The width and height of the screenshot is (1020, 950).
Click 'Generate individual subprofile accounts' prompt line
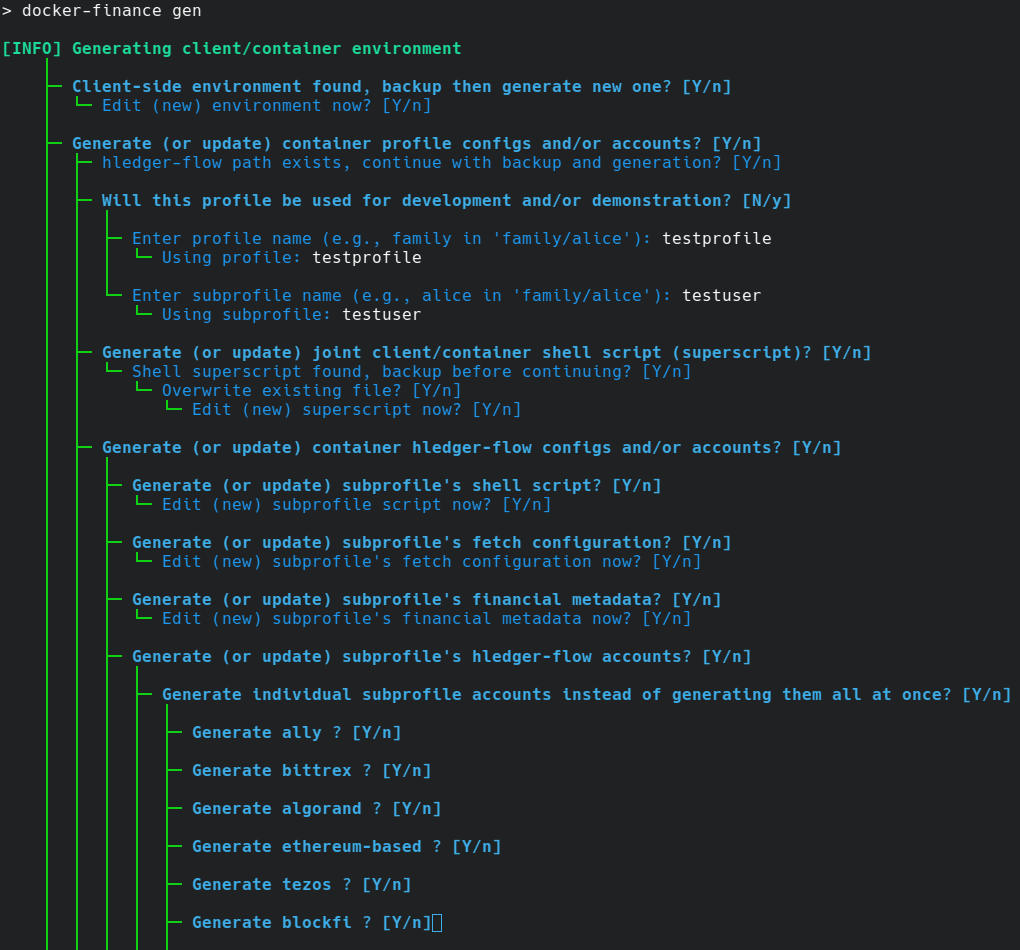click(586, 695)
